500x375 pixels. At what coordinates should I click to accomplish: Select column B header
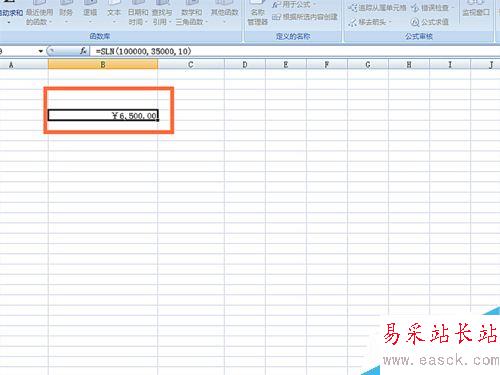[103, 65]
